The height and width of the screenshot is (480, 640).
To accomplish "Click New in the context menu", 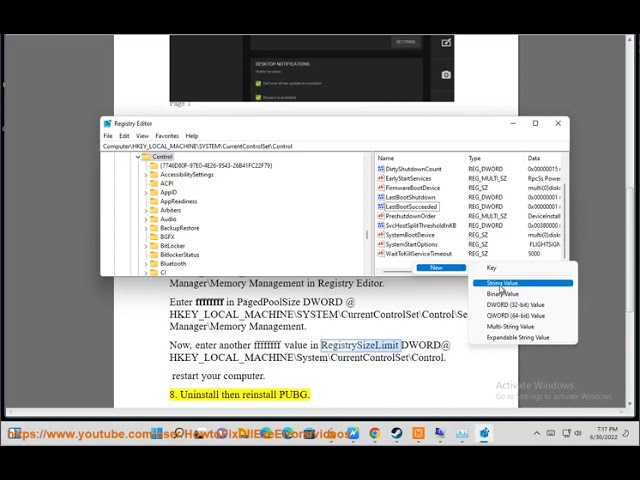I will point(441,268).
